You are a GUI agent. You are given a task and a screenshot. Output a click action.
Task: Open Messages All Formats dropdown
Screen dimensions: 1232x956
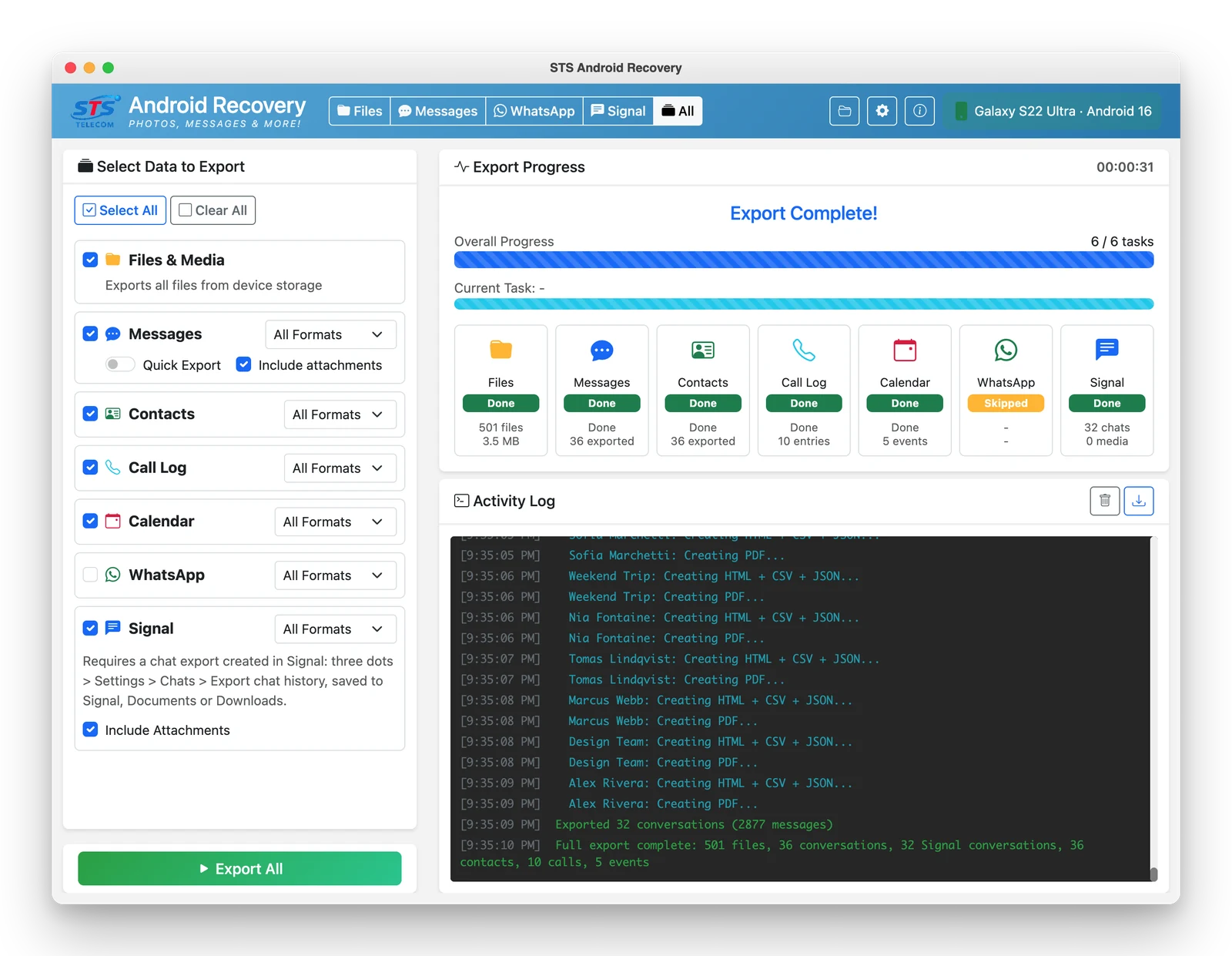tap(330, 334)
